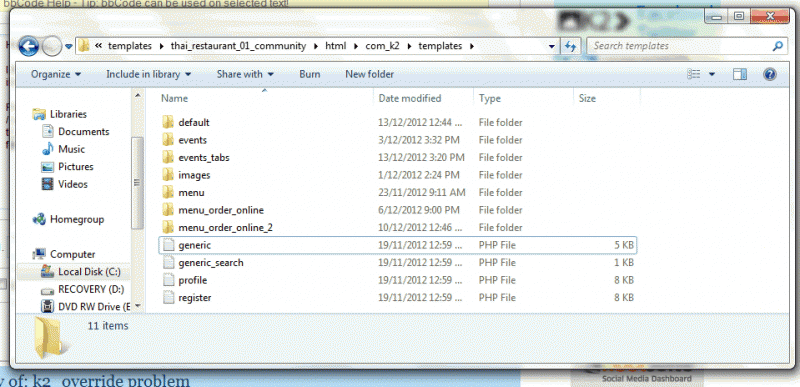Select RECOVERY (D:) drive

[91, 289]
